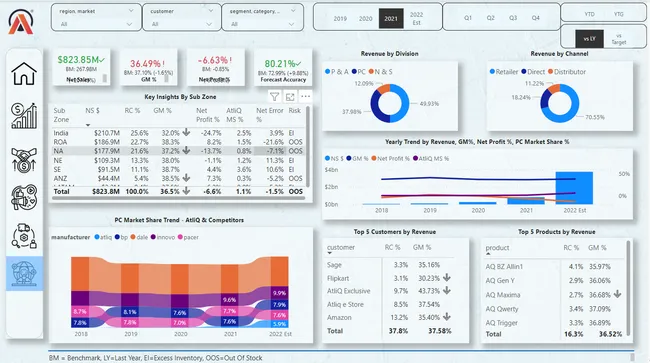Screen dimensions: 650x363
Task: Click the sort arrow under customer column
Action: pyautogui.click(x=330, y=253)
